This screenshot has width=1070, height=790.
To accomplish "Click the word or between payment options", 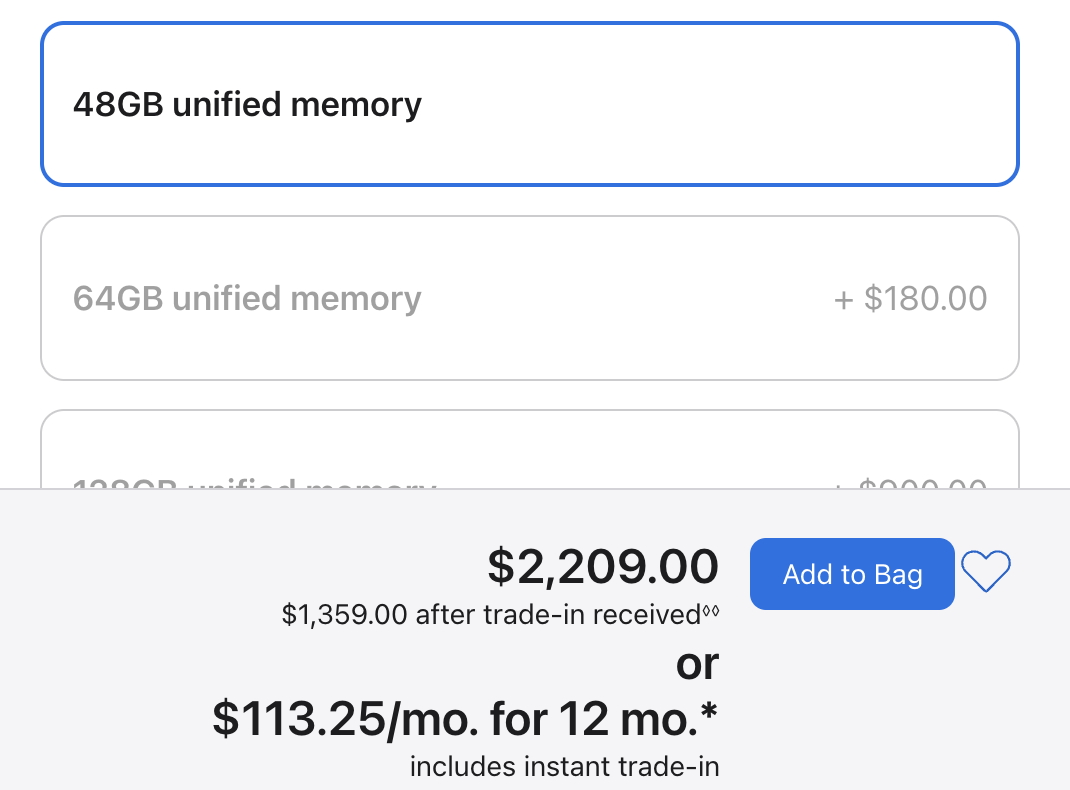I will point(697,664).
